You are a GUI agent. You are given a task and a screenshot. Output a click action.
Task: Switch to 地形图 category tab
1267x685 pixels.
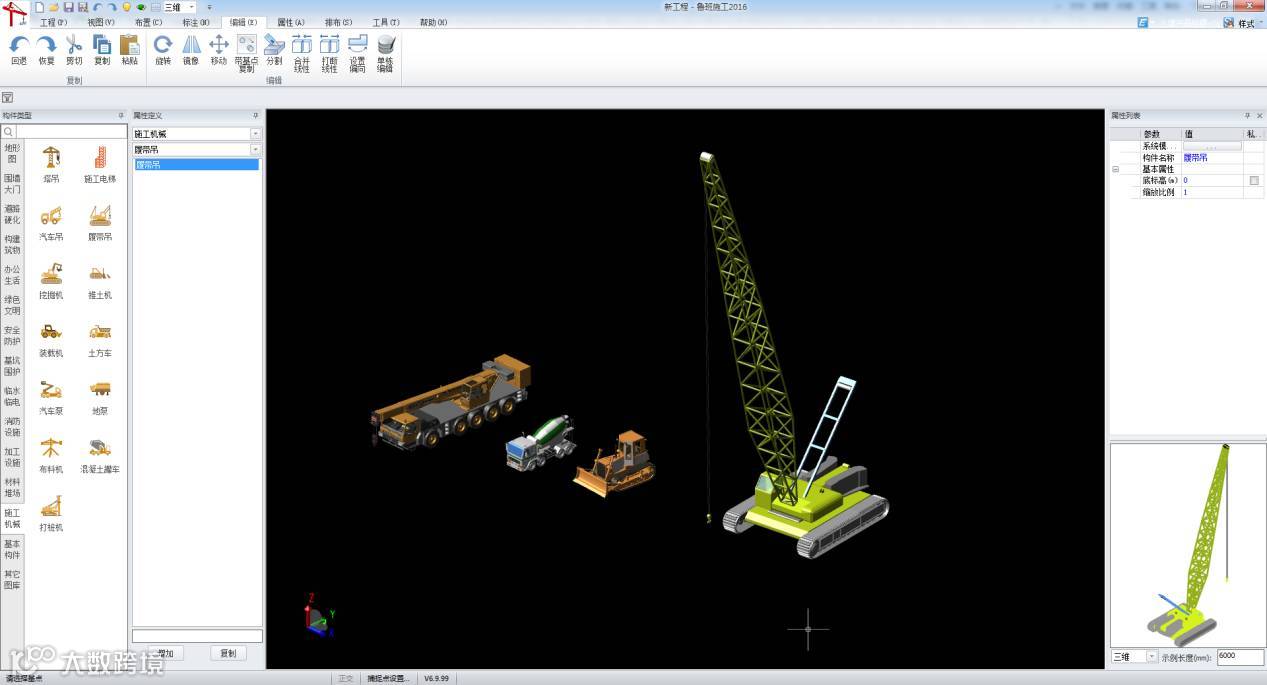click(12, 153)
